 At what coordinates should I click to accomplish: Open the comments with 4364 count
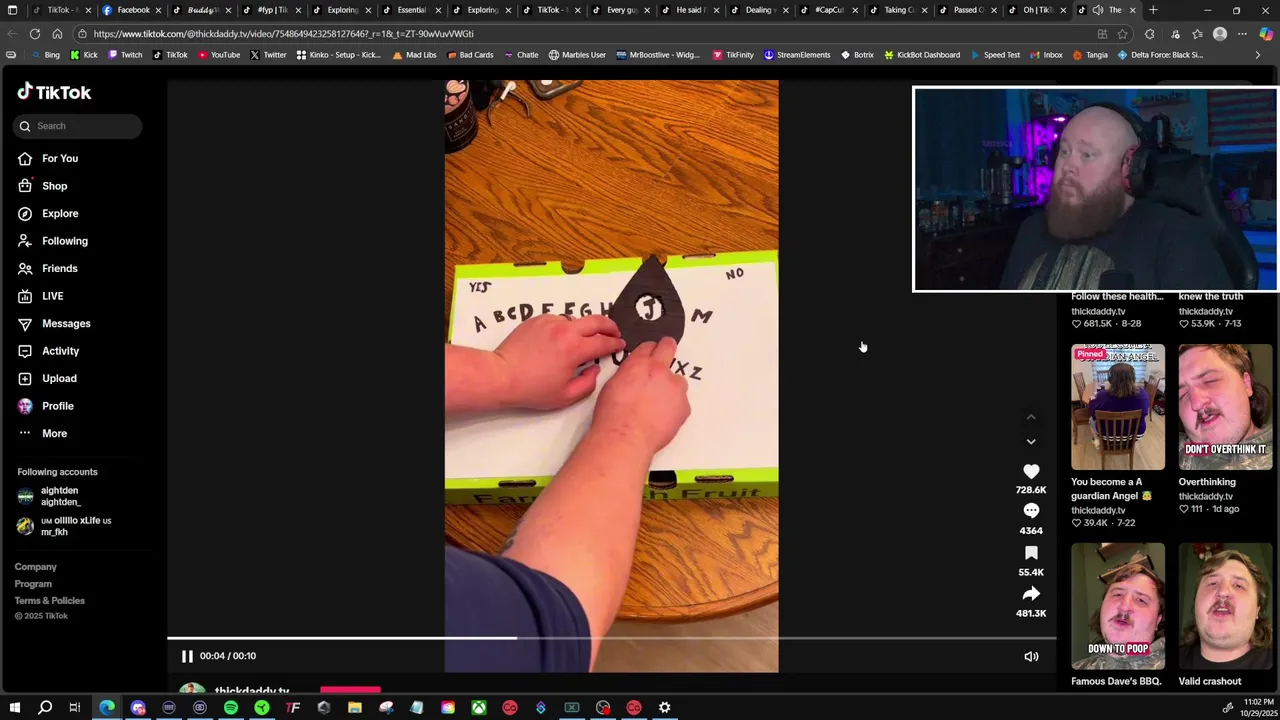click(x=1031, y=511)
